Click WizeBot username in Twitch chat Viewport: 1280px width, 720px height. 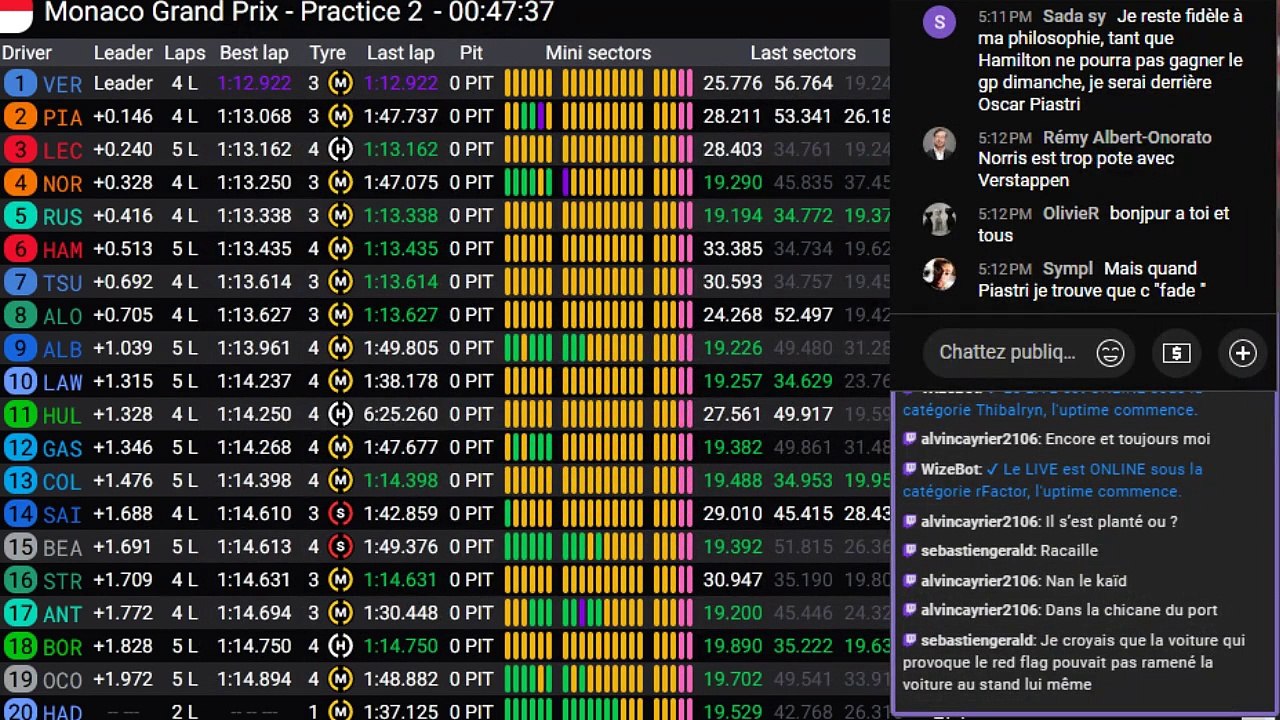(x=950, y=468)
